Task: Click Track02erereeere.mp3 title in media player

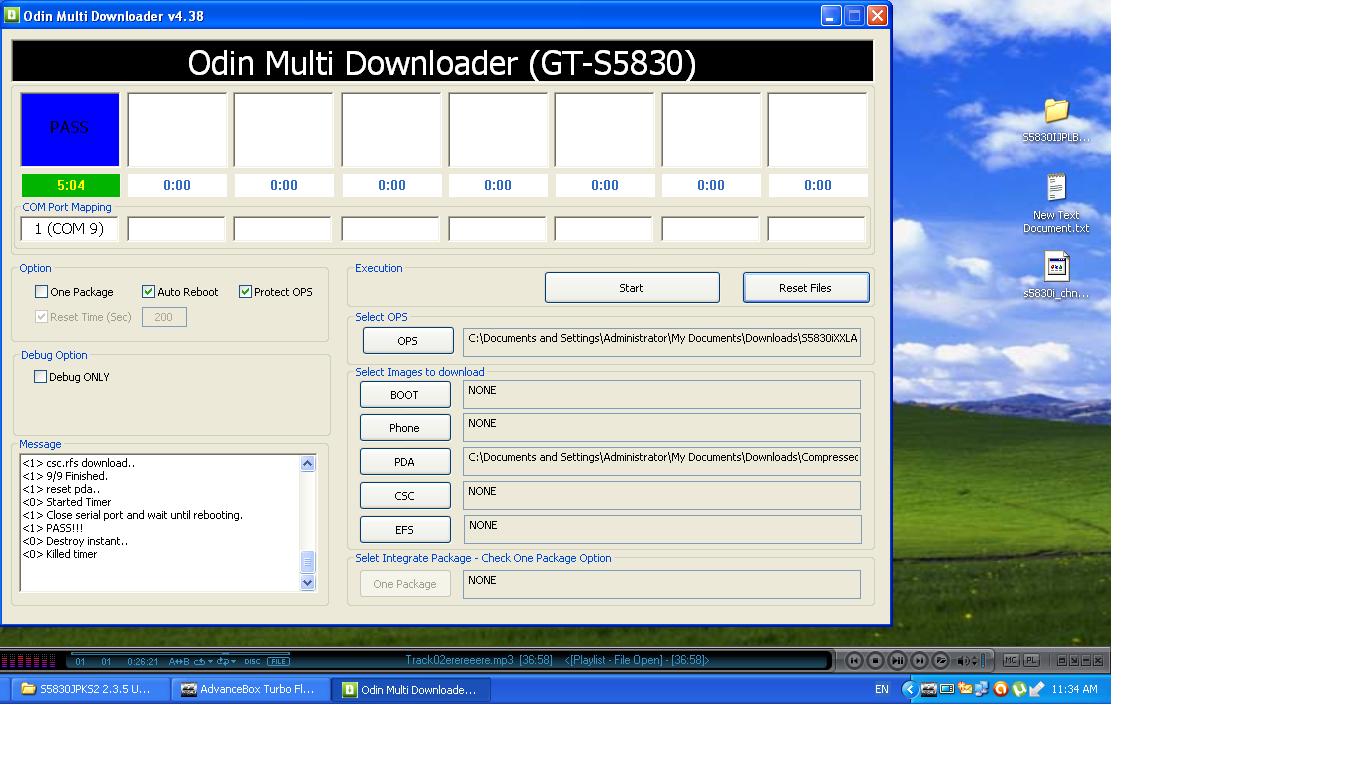Action: (x=459, y=660)
